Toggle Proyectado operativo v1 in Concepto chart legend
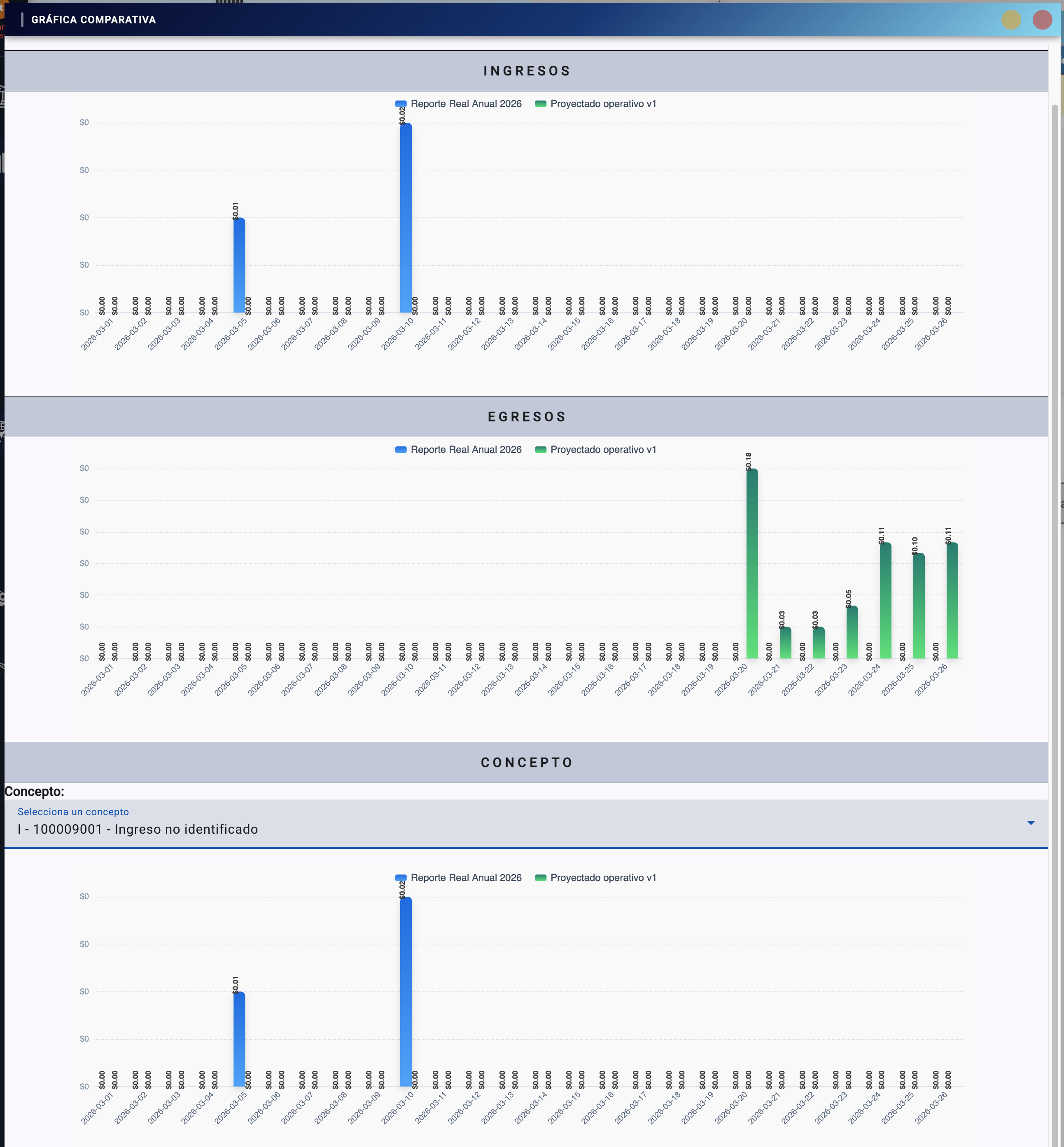 tap(595, 878)
